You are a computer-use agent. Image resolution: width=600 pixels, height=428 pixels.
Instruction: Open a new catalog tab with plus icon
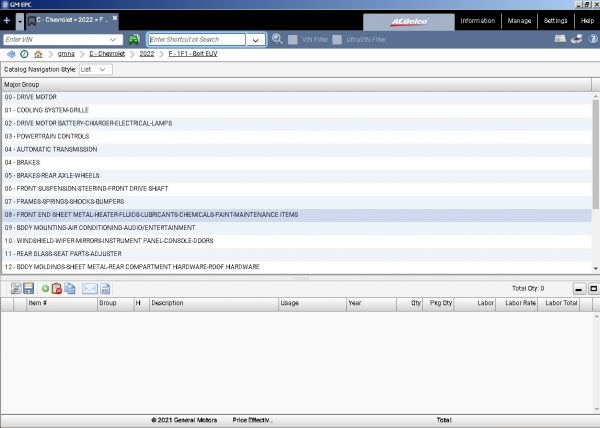pos(7,20)
